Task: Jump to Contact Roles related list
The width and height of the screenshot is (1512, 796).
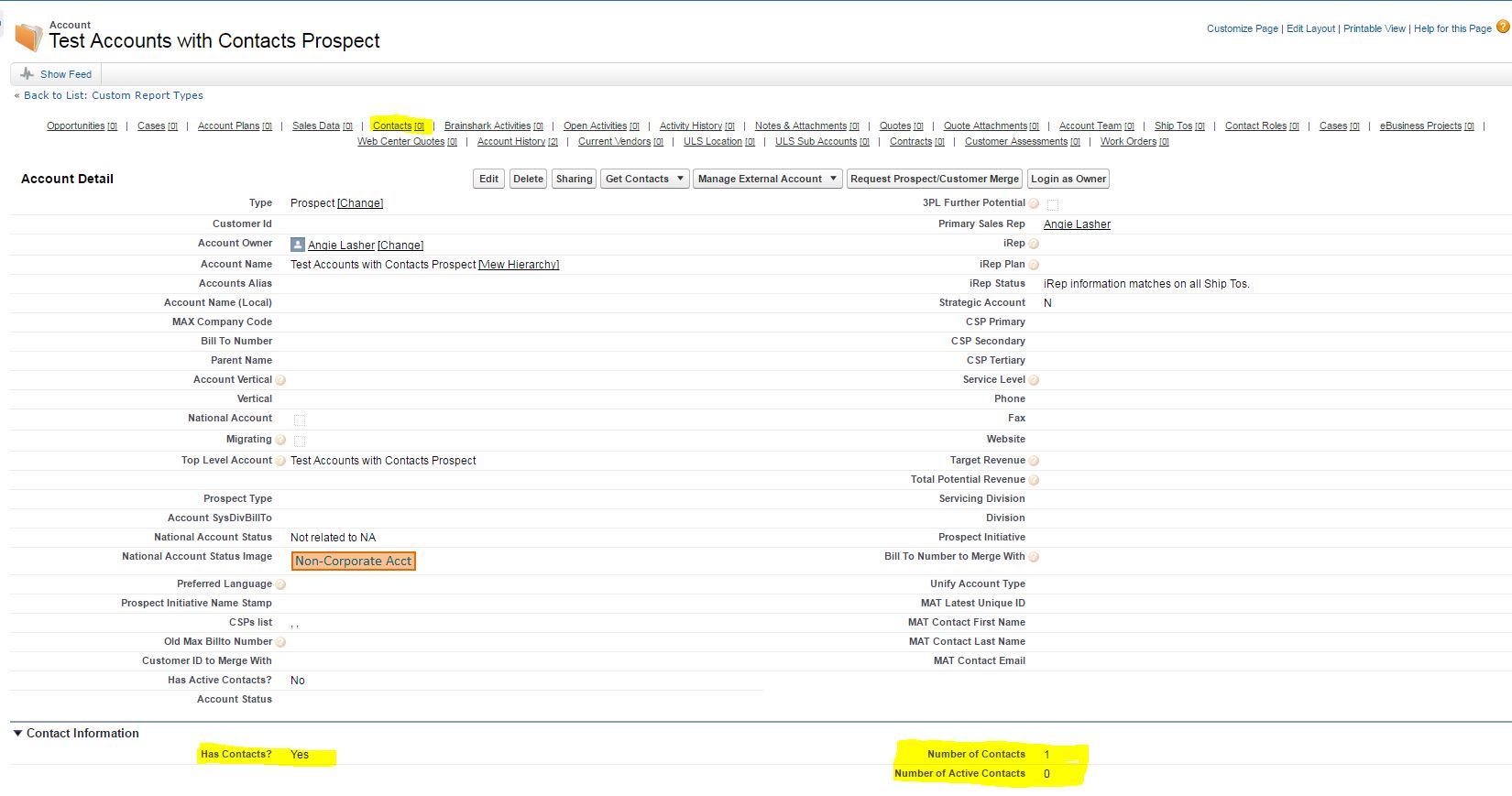Action: point(1262,126)
